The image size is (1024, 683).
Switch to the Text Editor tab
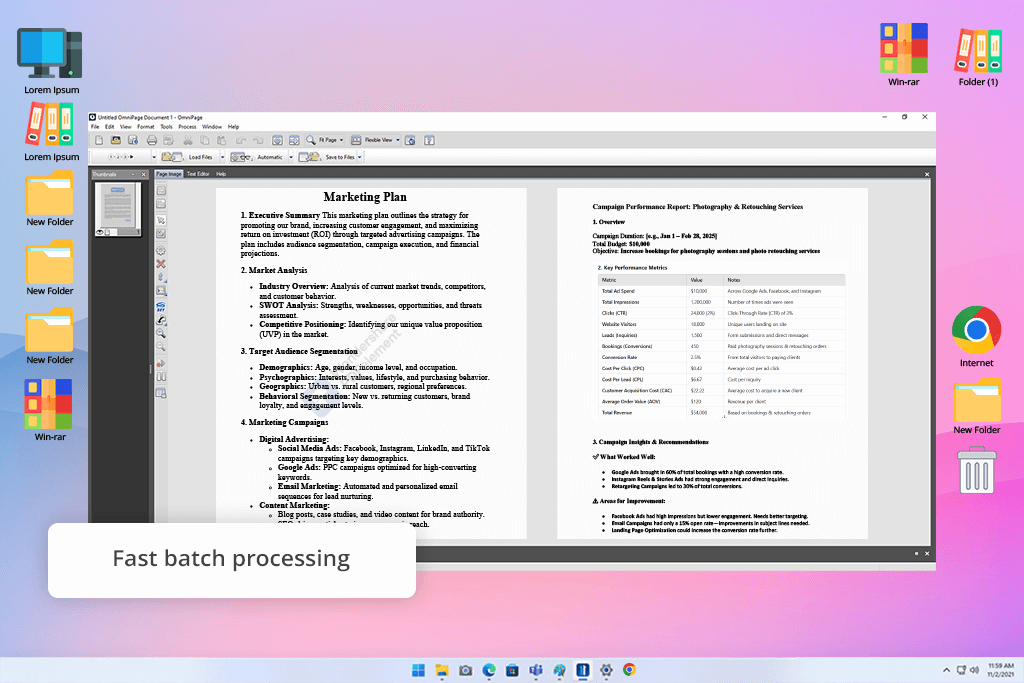198,174
